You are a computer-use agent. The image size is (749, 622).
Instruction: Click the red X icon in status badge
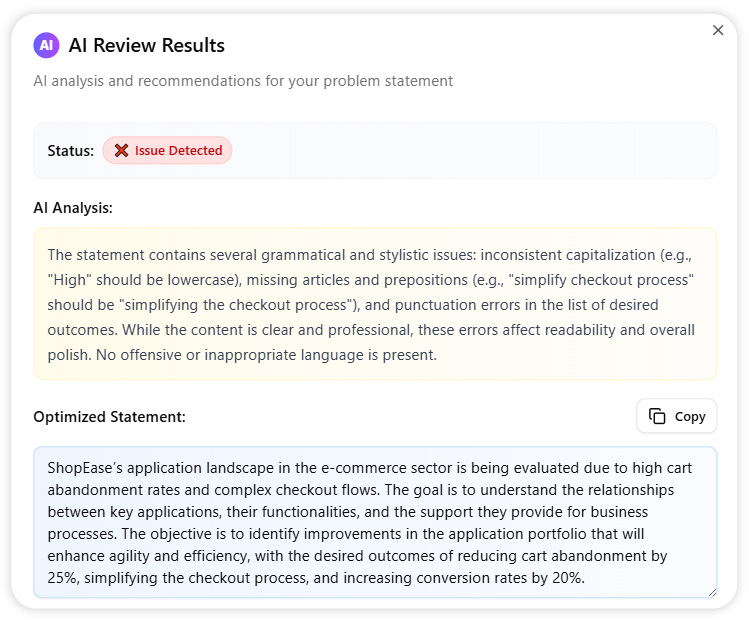[121, 151]
